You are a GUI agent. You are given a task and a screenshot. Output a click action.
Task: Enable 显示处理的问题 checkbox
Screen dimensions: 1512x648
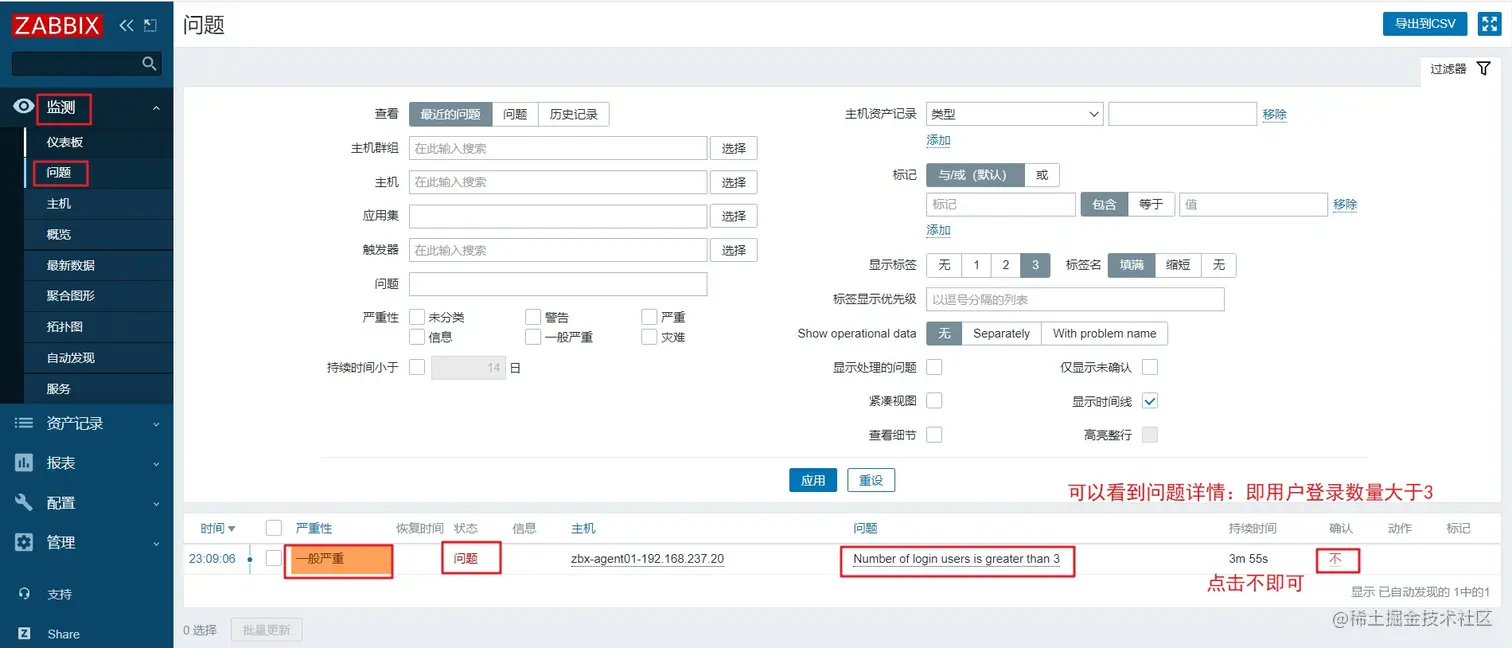pos(934,367)
